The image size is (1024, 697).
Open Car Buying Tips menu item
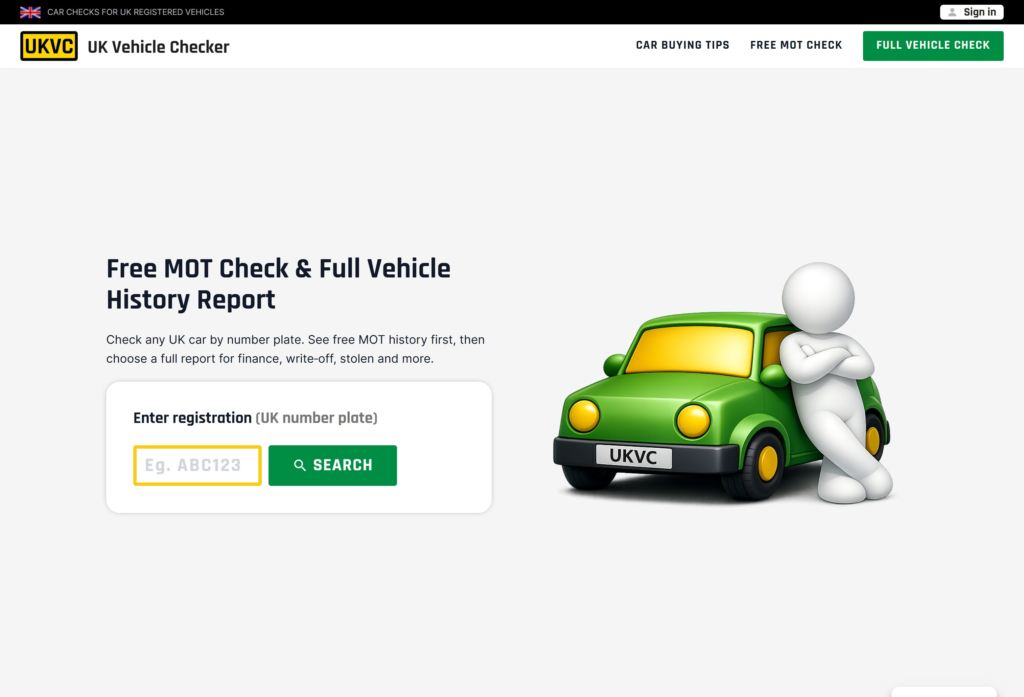pos(682,45)
